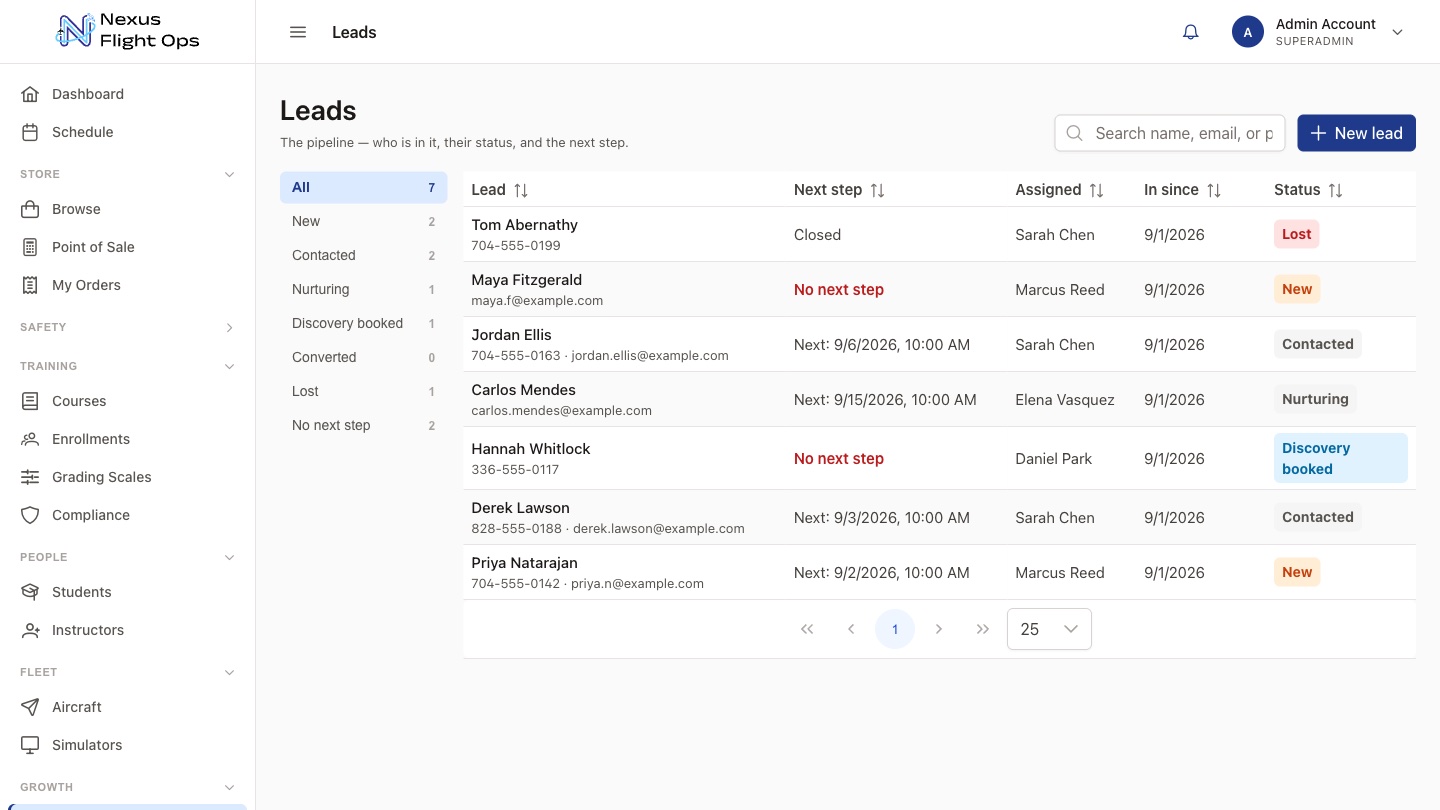Click the New lead button
The width and height of the screenshot is (1440, 810).
(1356, 133)
